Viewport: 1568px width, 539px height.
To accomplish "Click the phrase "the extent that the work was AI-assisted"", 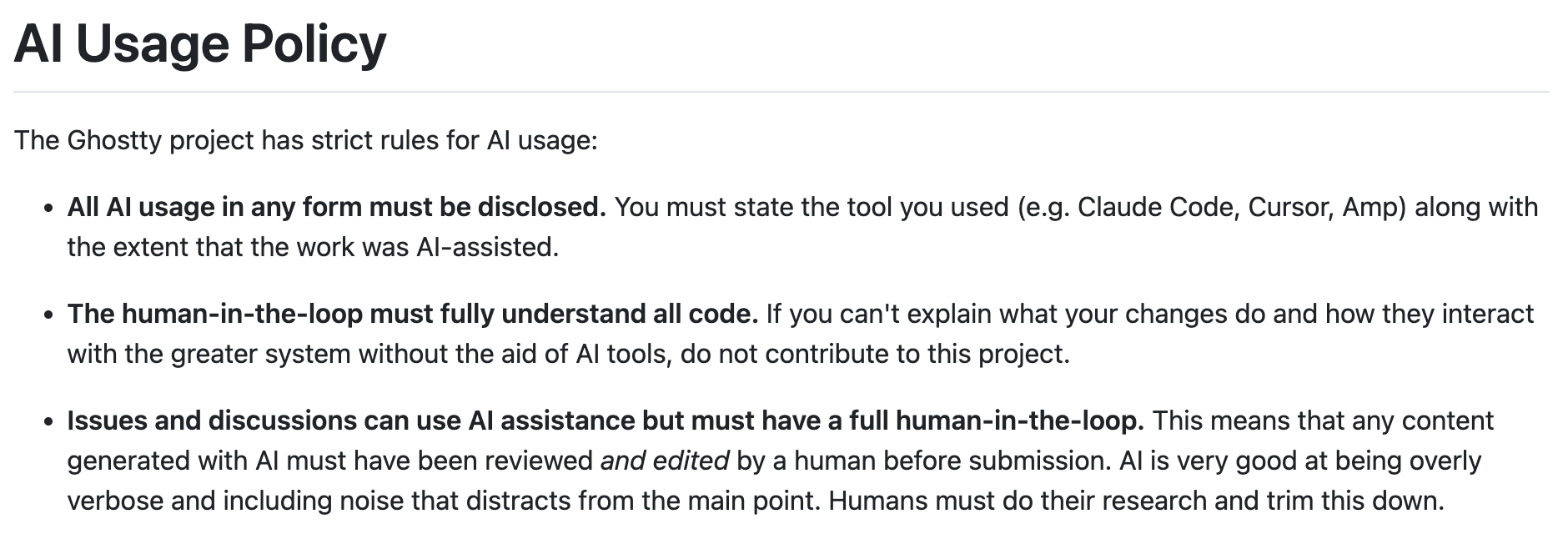I will coord(310,247).
